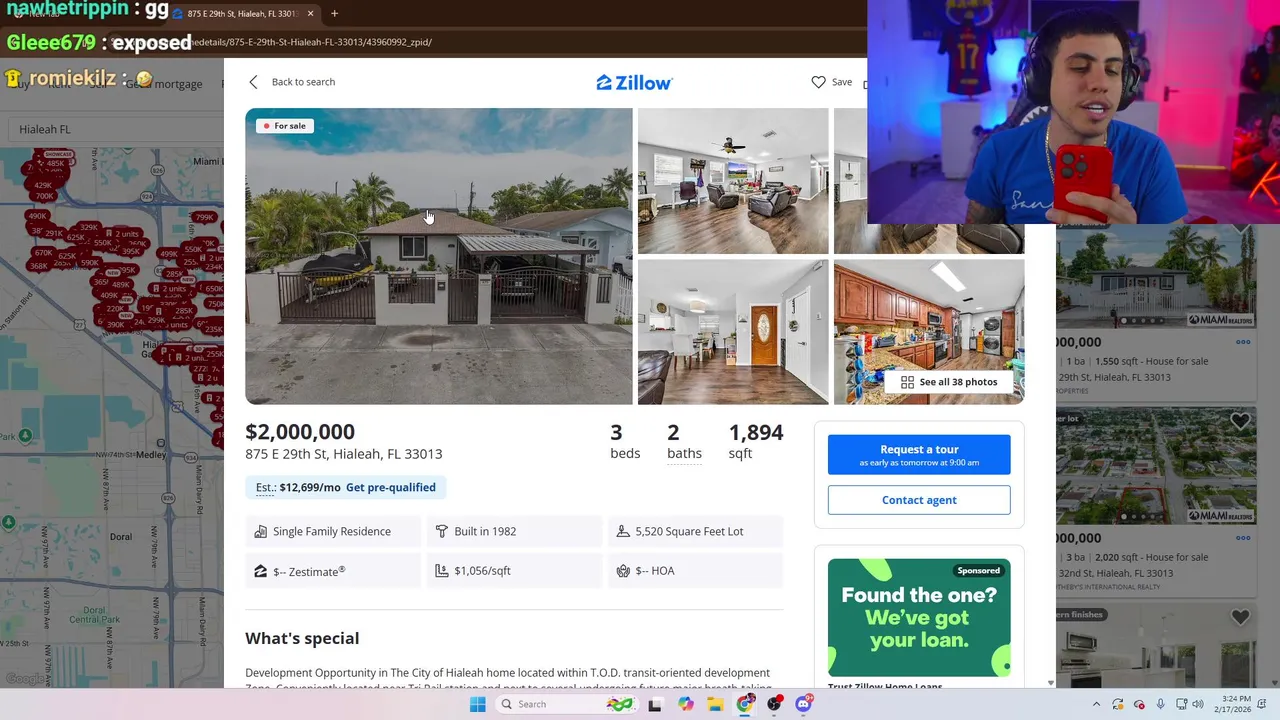Click the volume speaker tray icon
This screenshot has height=720, width=1280.
(x=1198, y=704)
